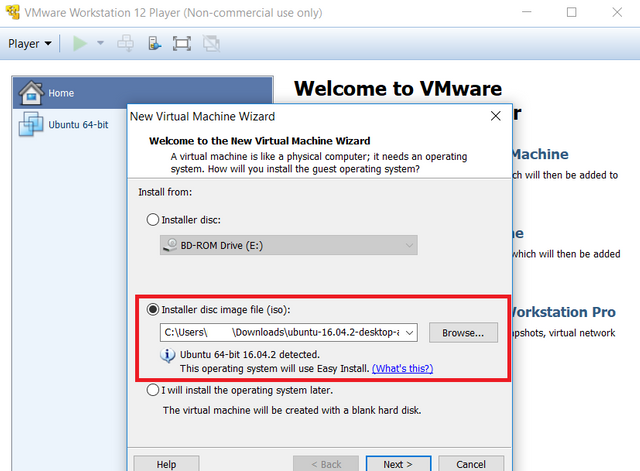Click the removable devices toolbar icon
640x471 pixels.
click(154, 43)
